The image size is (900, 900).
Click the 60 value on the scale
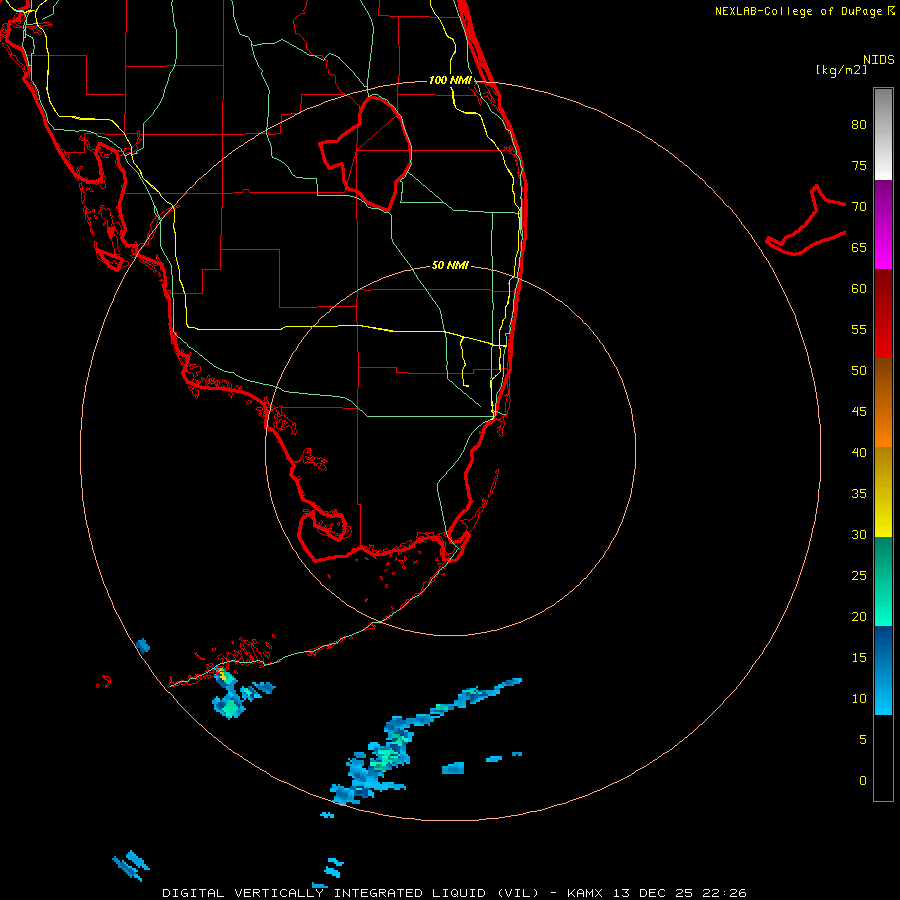click(x=859, y=289)
